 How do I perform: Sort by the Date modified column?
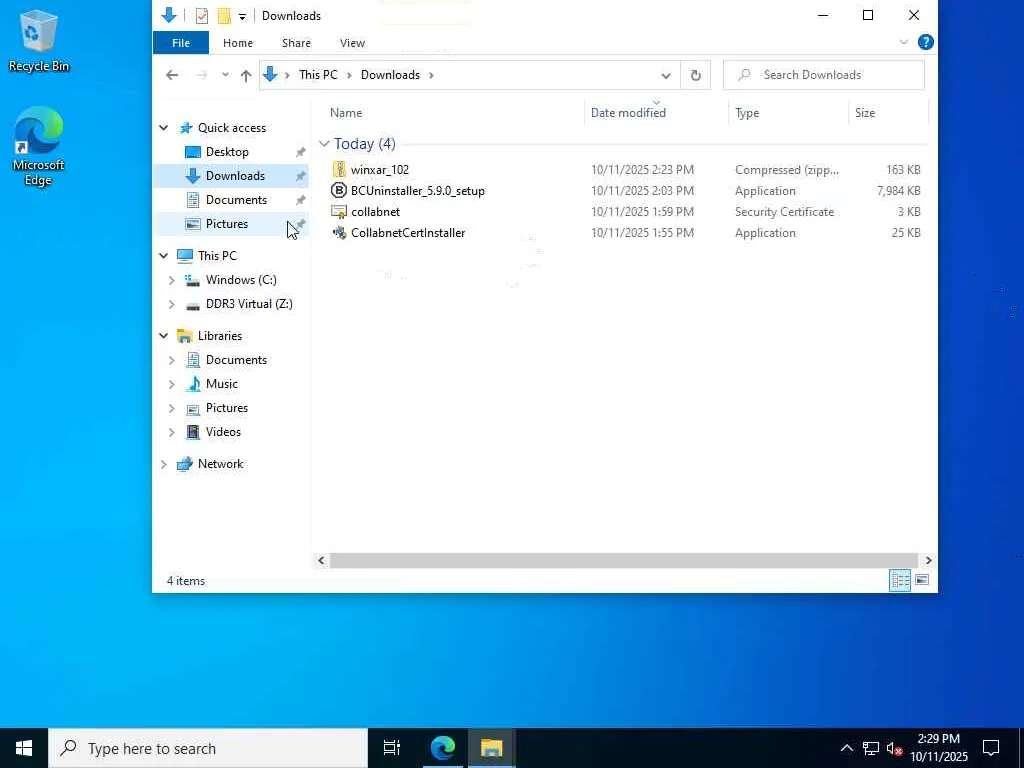click(x=628, y=113)
